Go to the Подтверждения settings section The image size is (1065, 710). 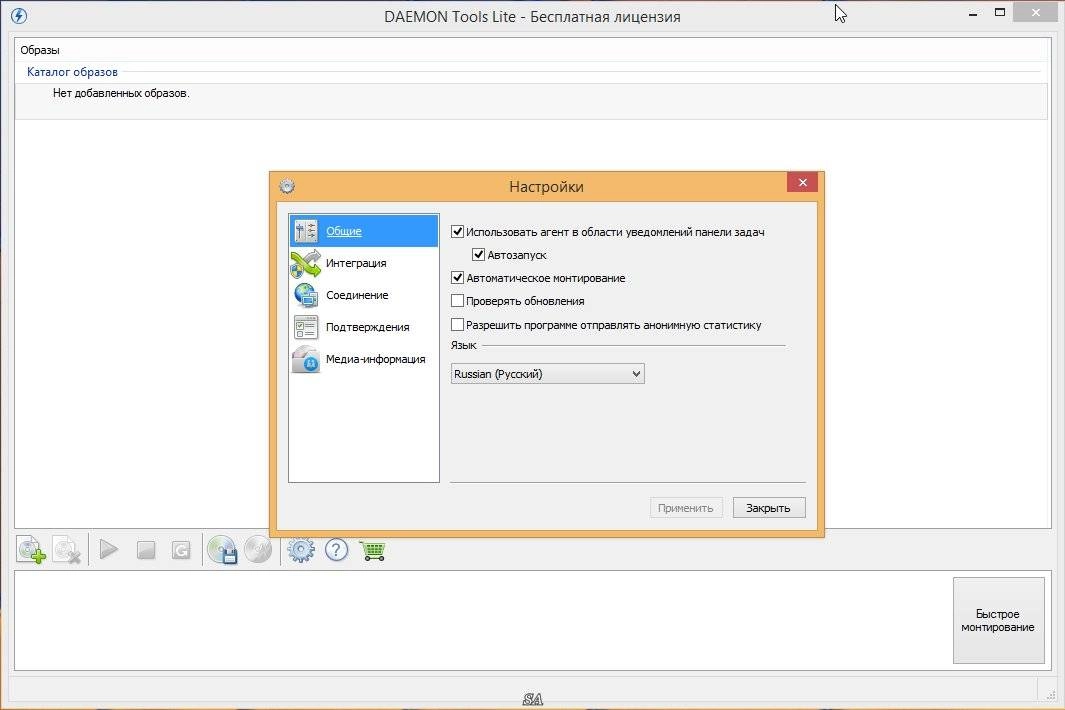(363, 327)
